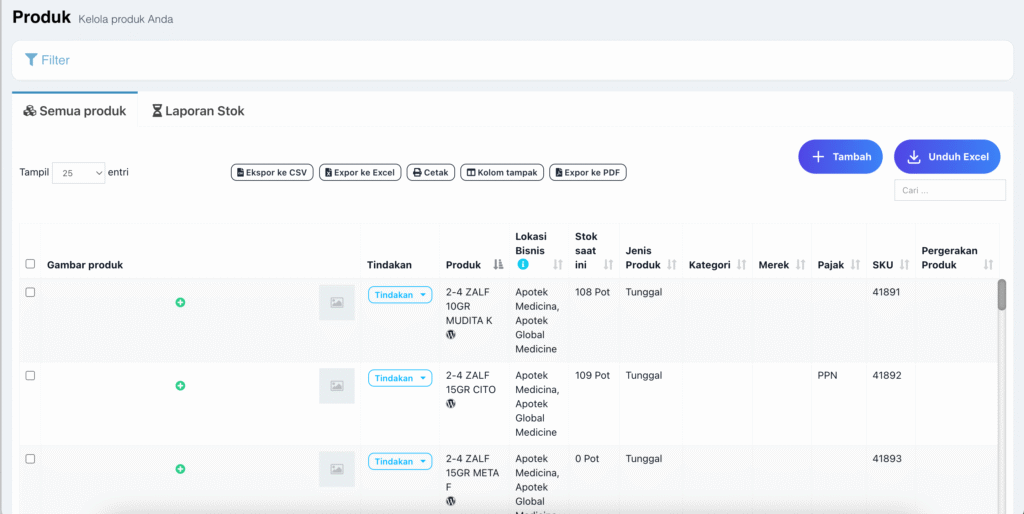The height and width of the screenshot is (514, 1024).
Task: Click the green plus icon in 15GR CITO row
Action: point(180,385)
